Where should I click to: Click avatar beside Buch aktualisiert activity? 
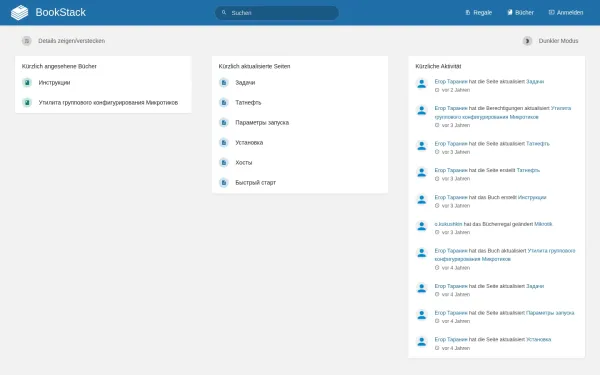422,253
